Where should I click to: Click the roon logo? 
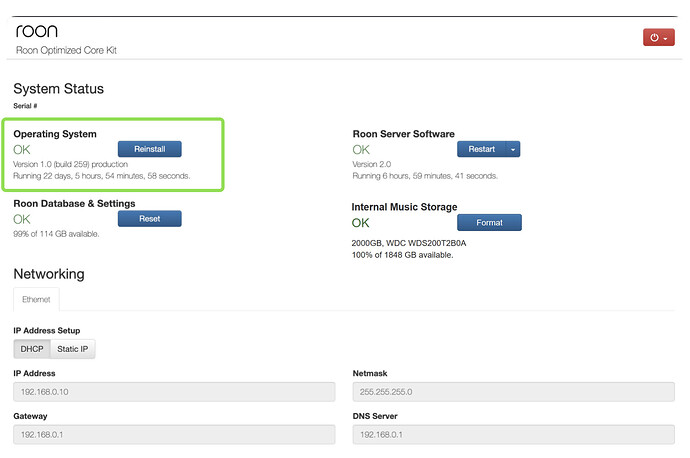37,31
